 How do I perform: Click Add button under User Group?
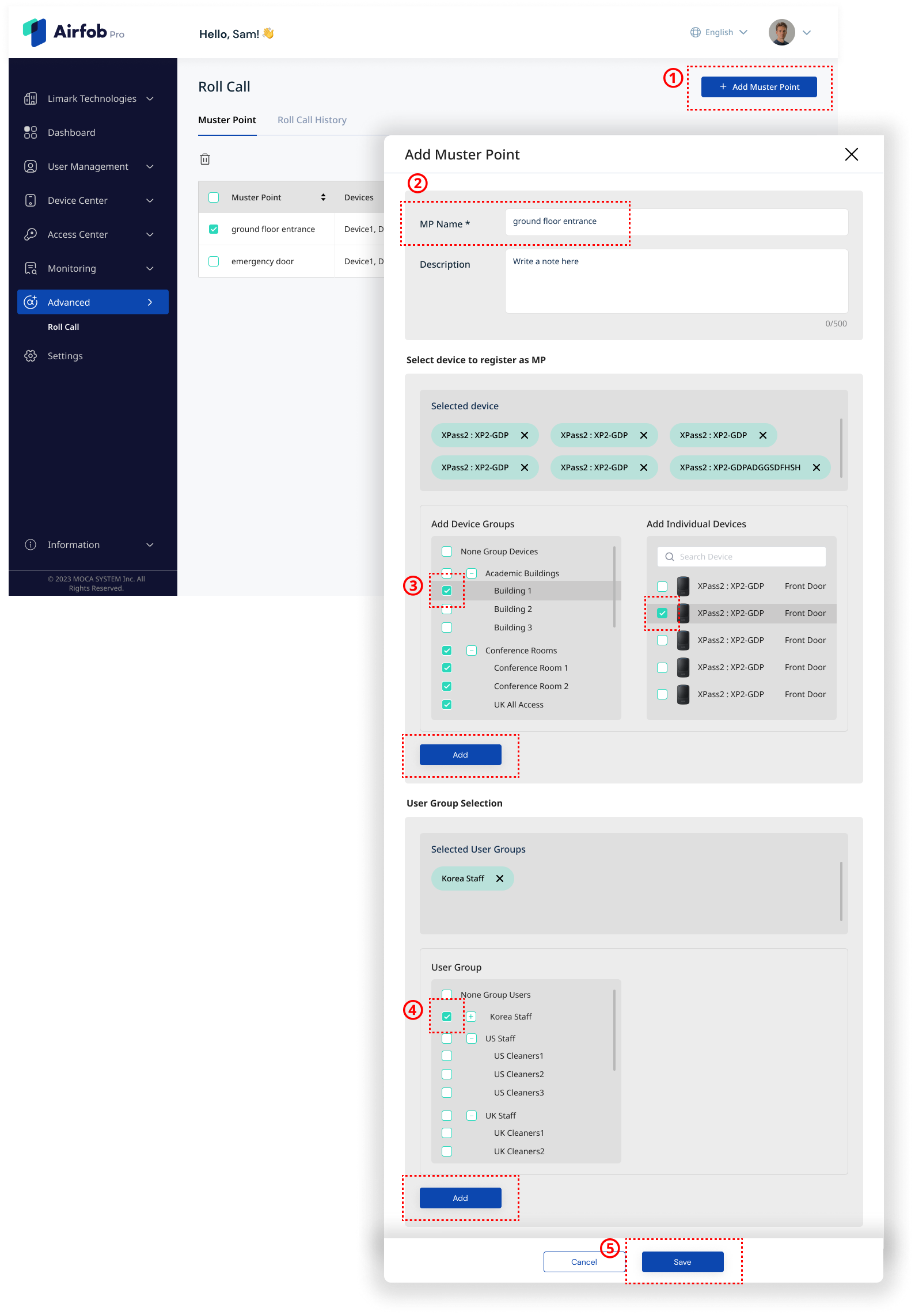460,1198
